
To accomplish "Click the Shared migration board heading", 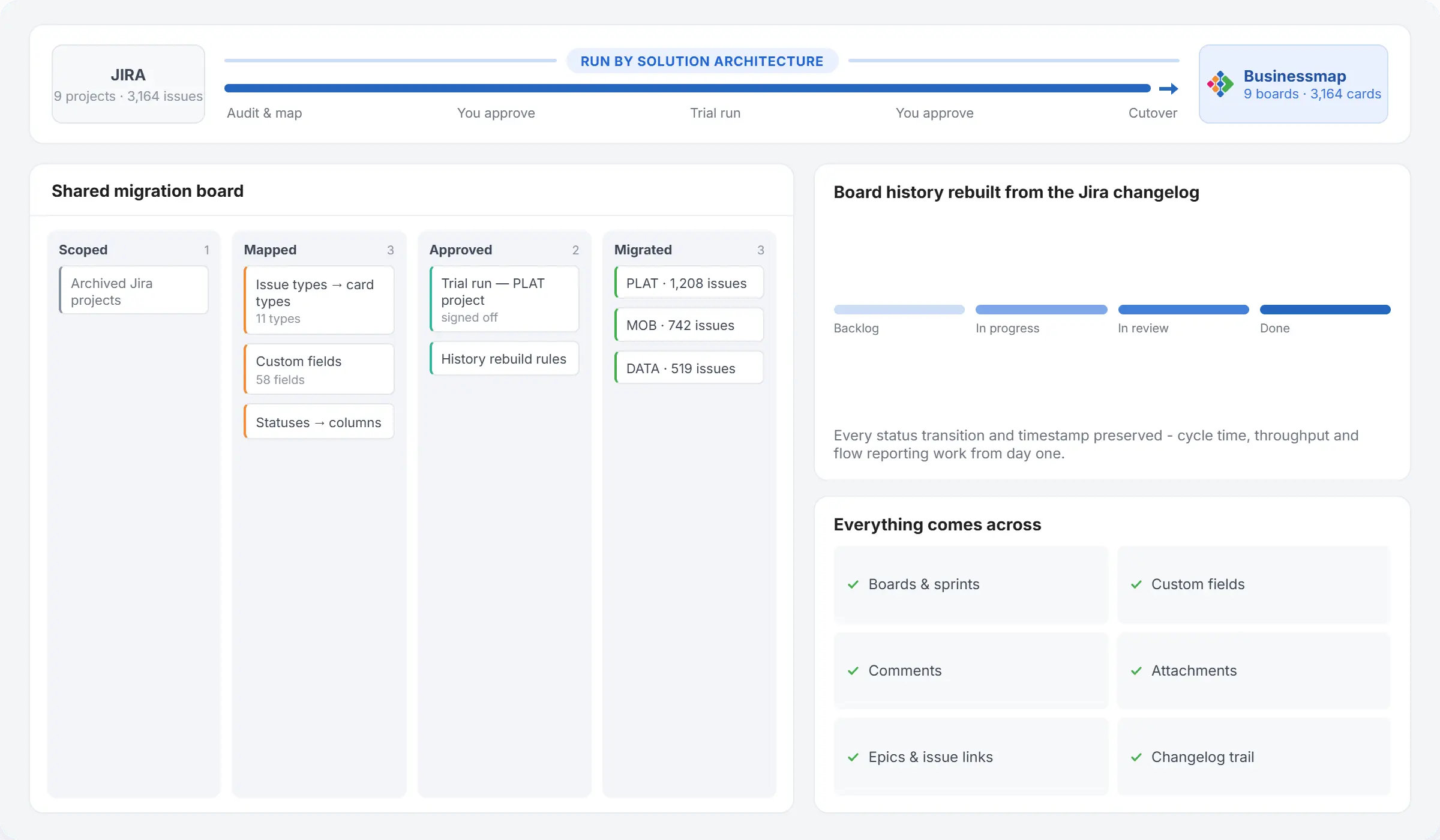I will (x=148, y=191).
